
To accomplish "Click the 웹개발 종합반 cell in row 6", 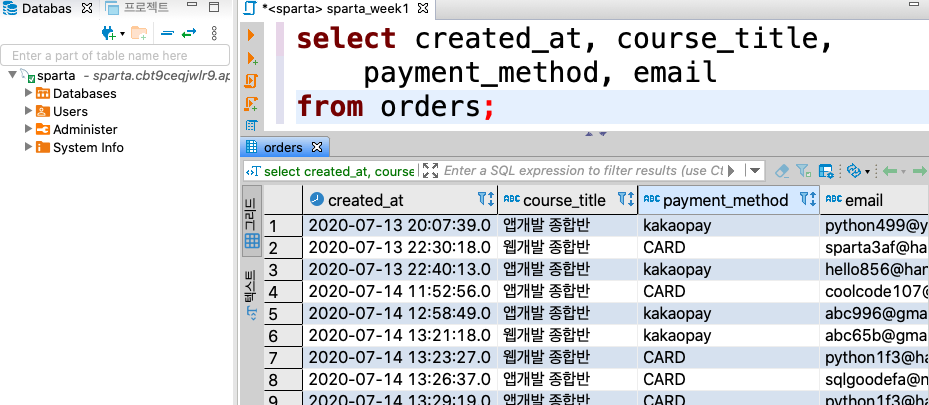I will 568,336.
